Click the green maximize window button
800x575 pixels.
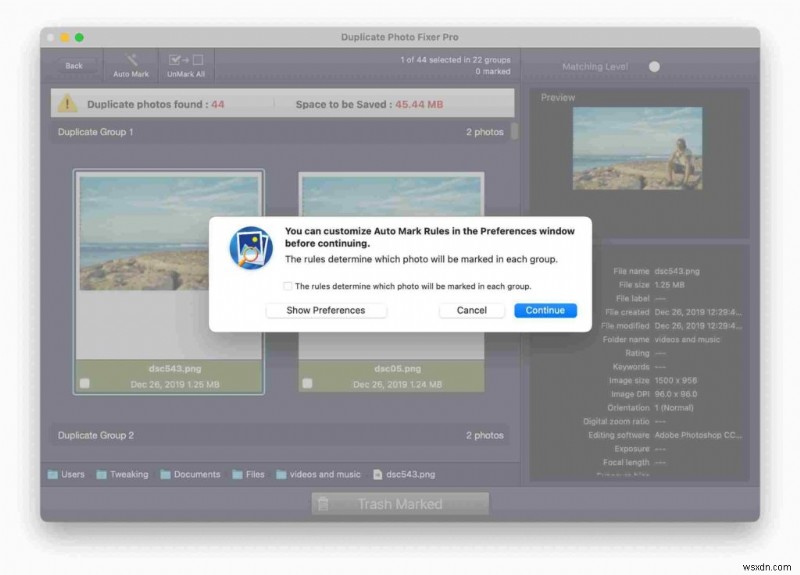pos(80,37)
